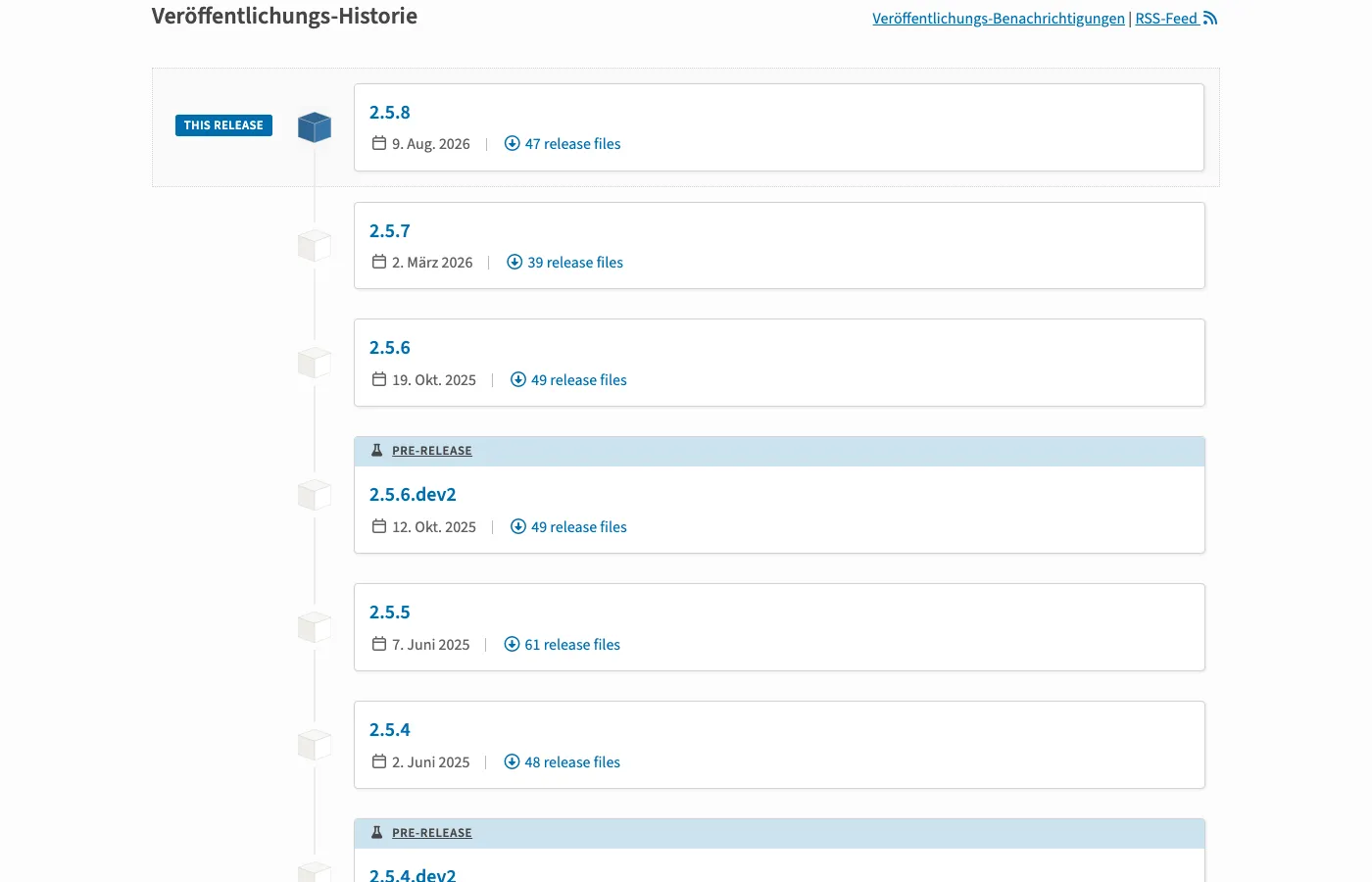Click calendar icon beside 12. Okt. 2025
This screenshot has height=882, width=1372.
(x=379, y=526)
